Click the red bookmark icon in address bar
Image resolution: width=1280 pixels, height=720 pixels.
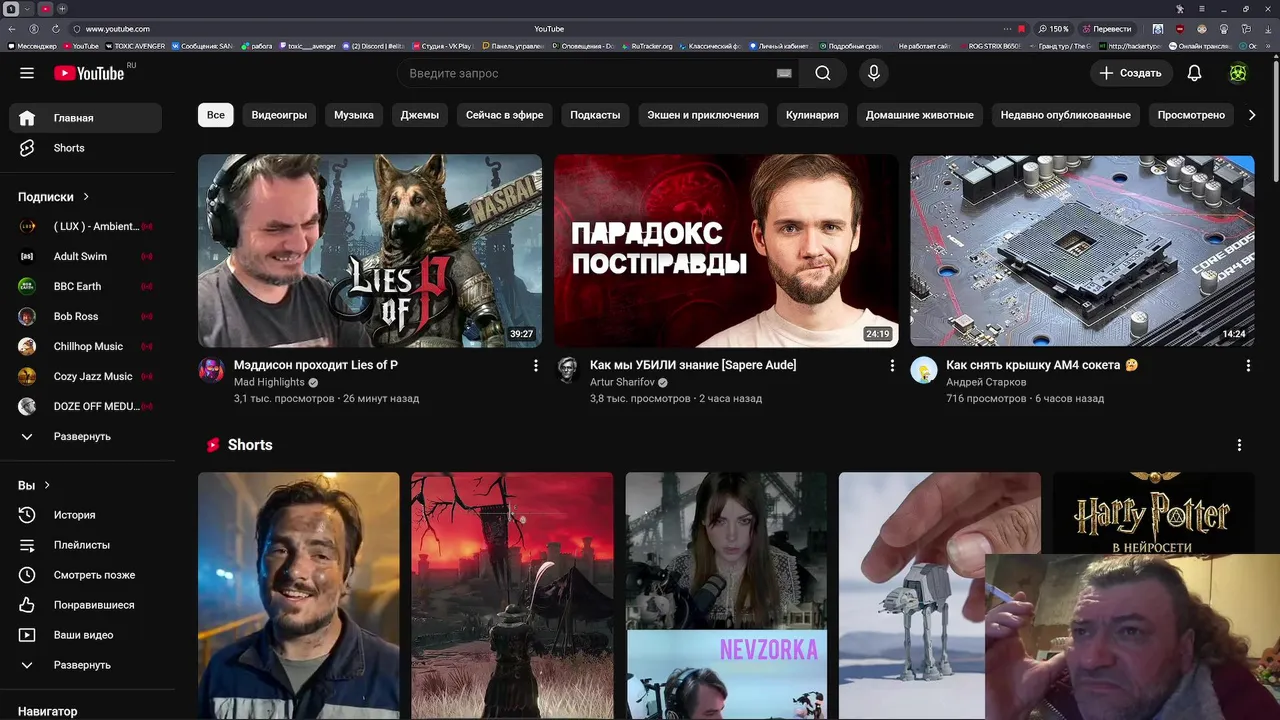pos(1021,29)
